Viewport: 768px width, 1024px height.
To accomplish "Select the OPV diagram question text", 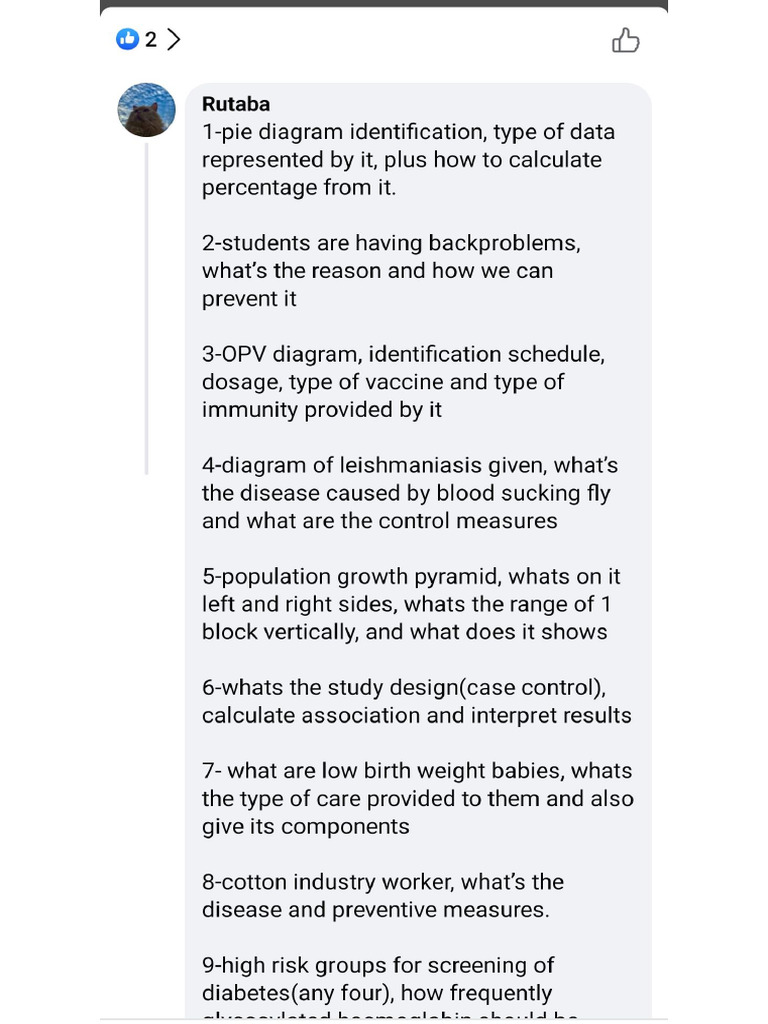I will [402, 382].
